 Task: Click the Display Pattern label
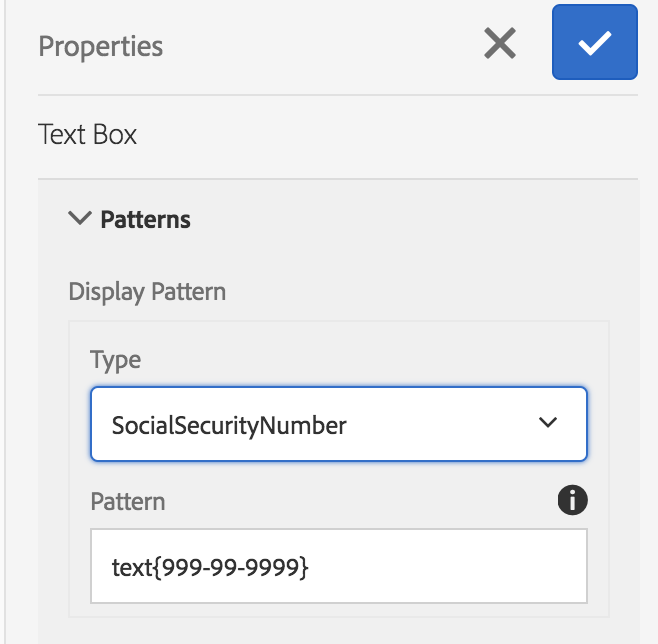[147, 292]
